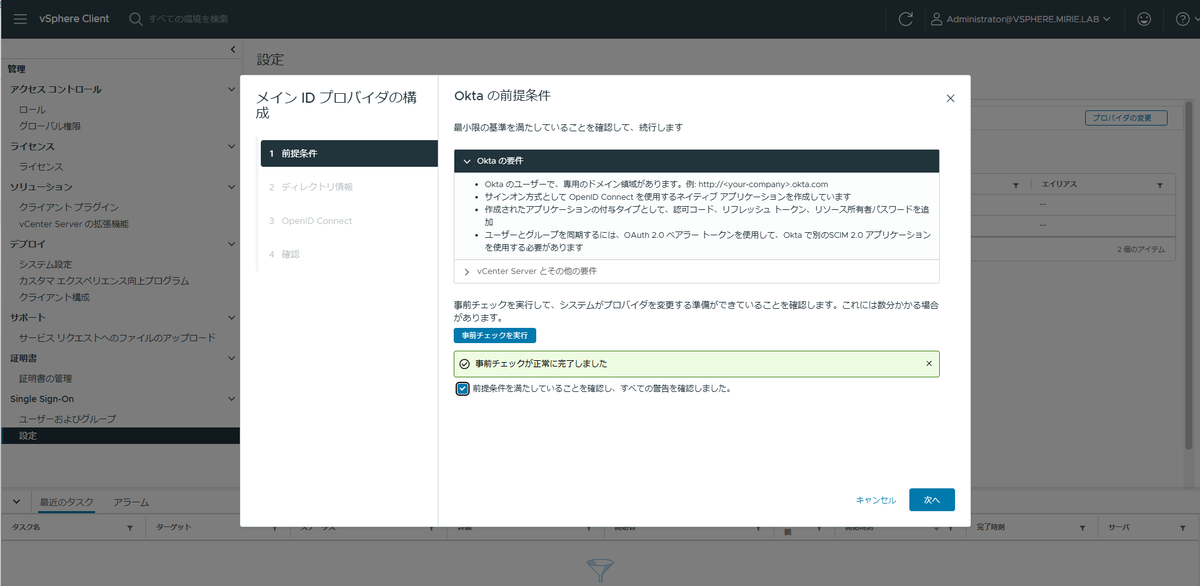The height and width of the screenshot is (586, 1200).
Task: Open vCenter Server の拡張機能 in navigation
Action: pyautogui.click(x=74, y=224)
